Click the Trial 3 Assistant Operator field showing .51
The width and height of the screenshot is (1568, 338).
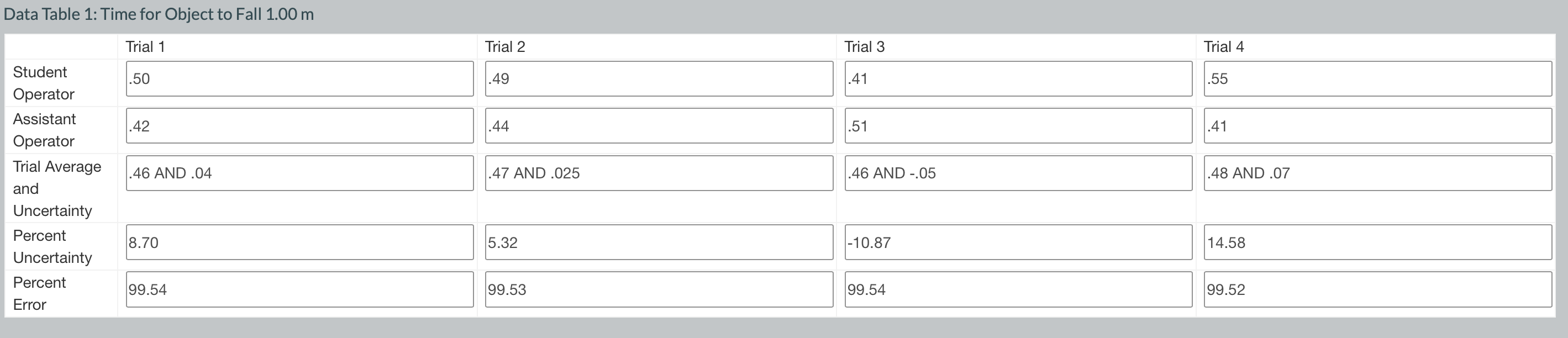[1018, 126]
